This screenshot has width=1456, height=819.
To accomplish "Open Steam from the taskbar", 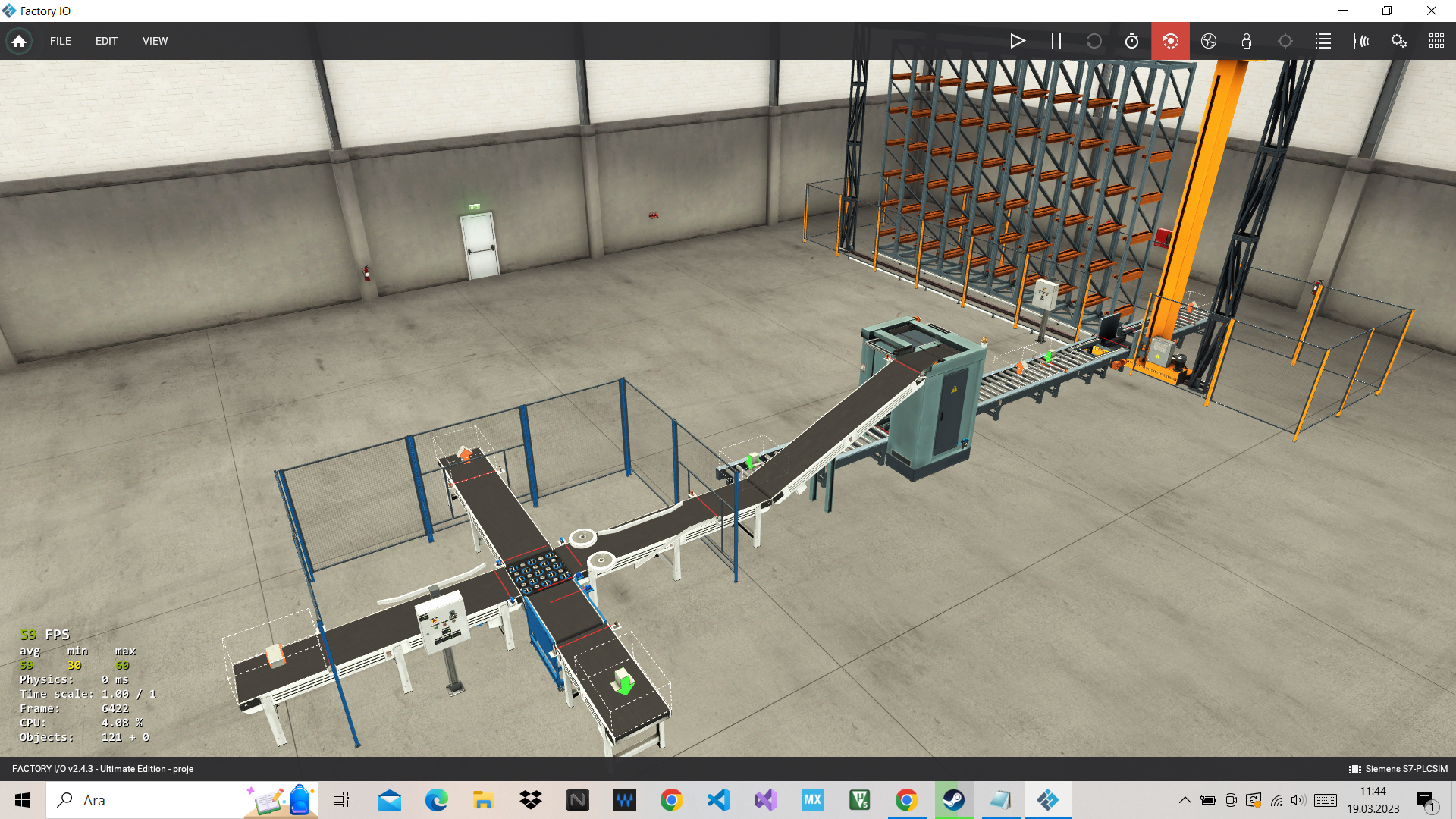I will (953, 800).
